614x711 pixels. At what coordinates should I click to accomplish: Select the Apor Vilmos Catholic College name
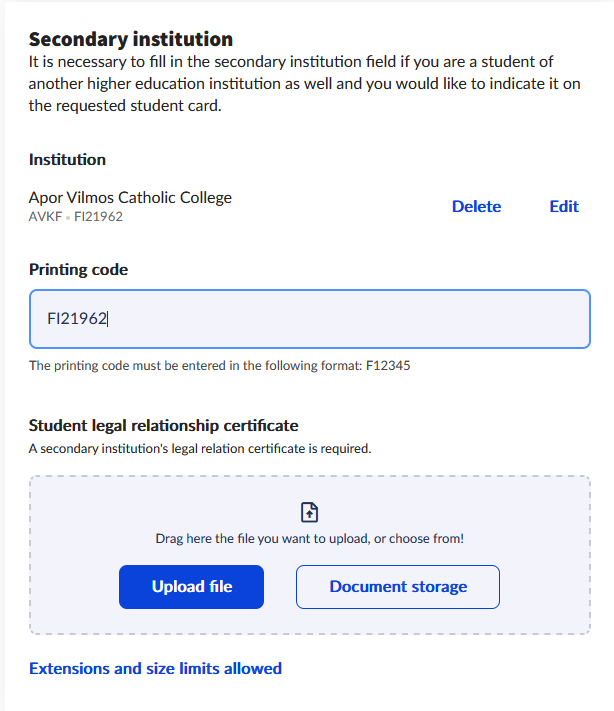coord(130,198)
